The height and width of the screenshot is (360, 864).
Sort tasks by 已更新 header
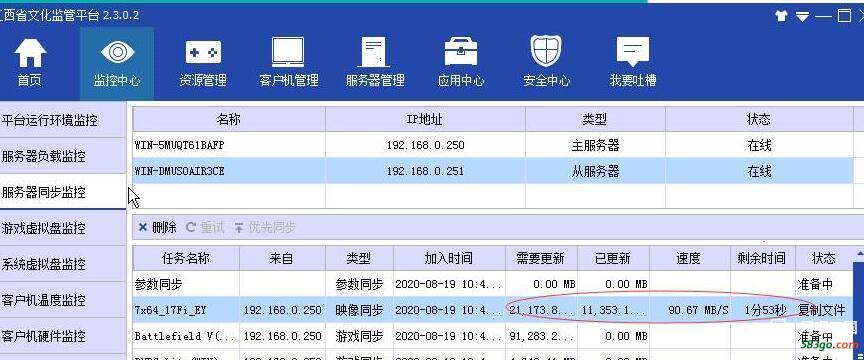coord(613,258)
